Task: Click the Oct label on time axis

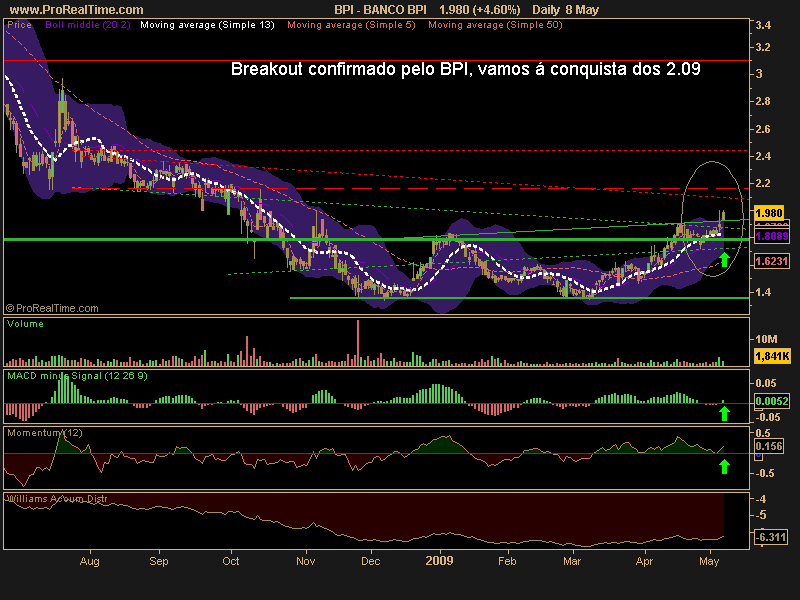Action: click(231, 561)
